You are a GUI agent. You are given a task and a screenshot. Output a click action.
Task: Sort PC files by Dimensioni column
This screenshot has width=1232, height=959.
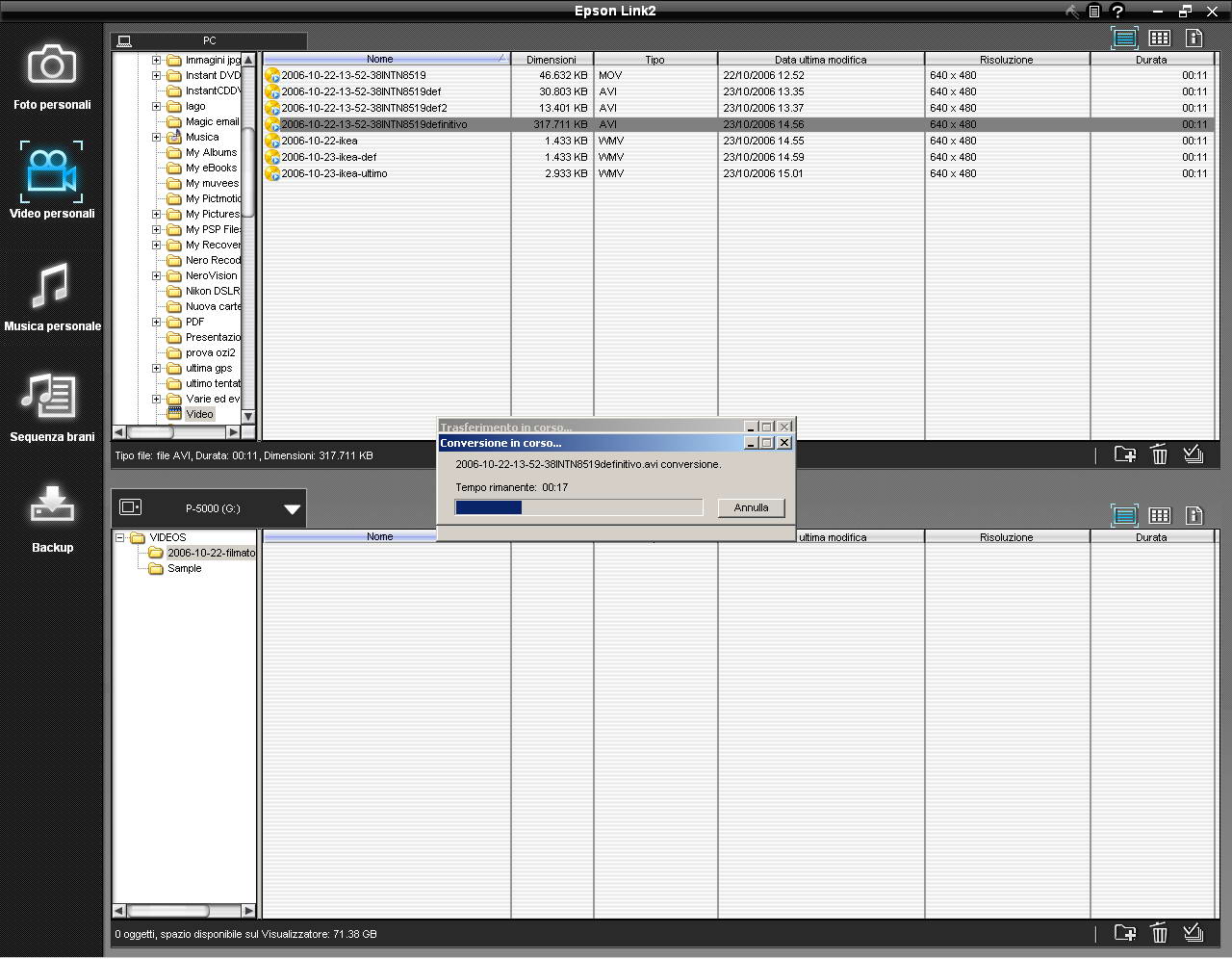point(552,59)
